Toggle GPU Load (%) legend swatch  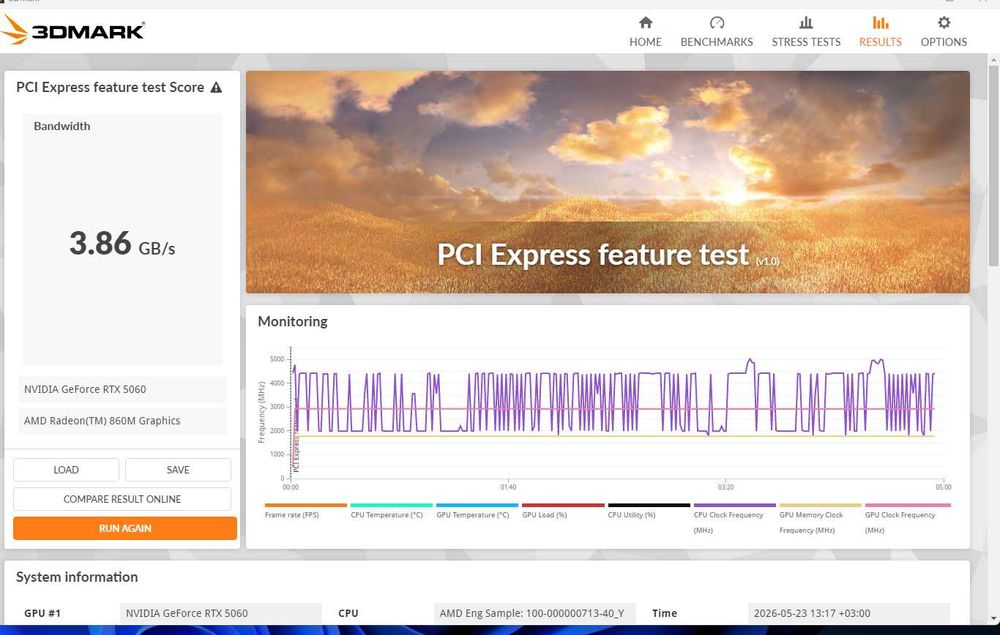[563, 505]
